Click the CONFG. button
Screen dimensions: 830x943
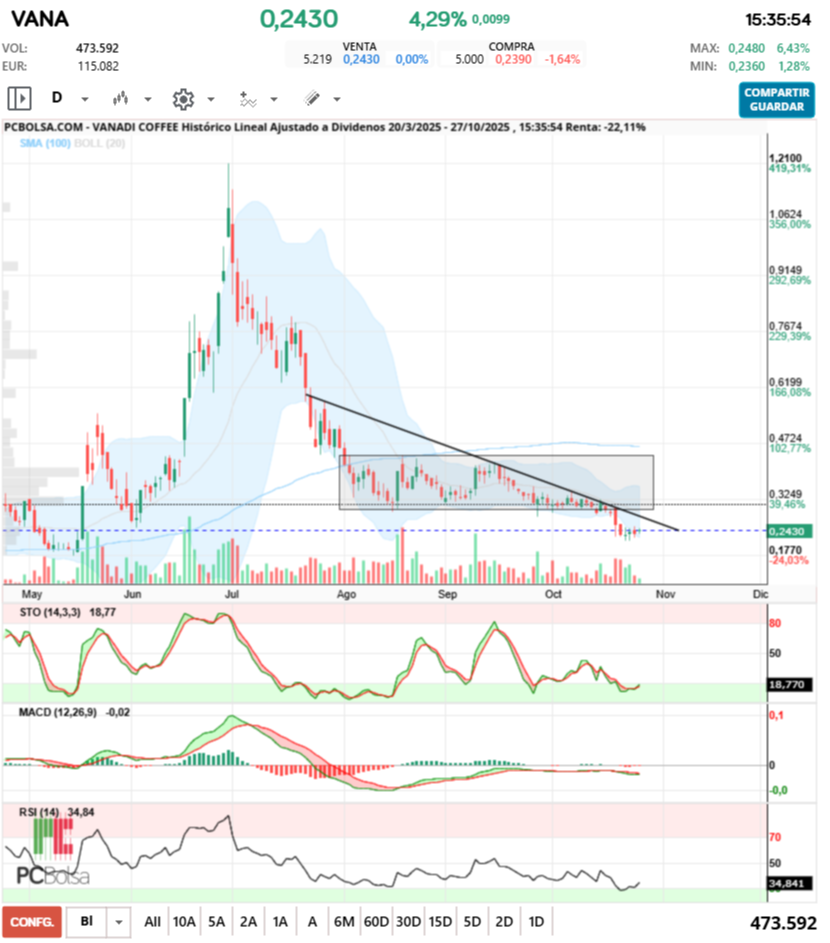pos(32,922)
